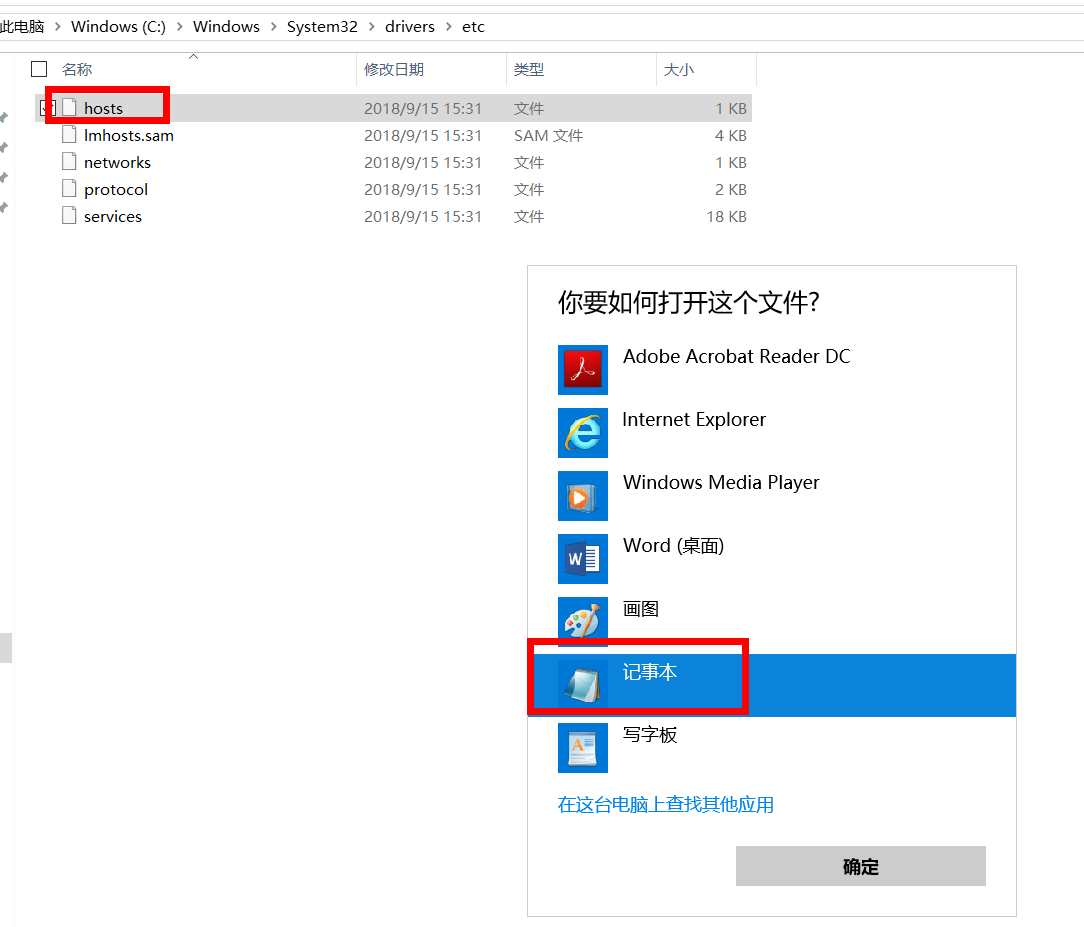Select the services file
The image size is (1084, 927).
112,216
